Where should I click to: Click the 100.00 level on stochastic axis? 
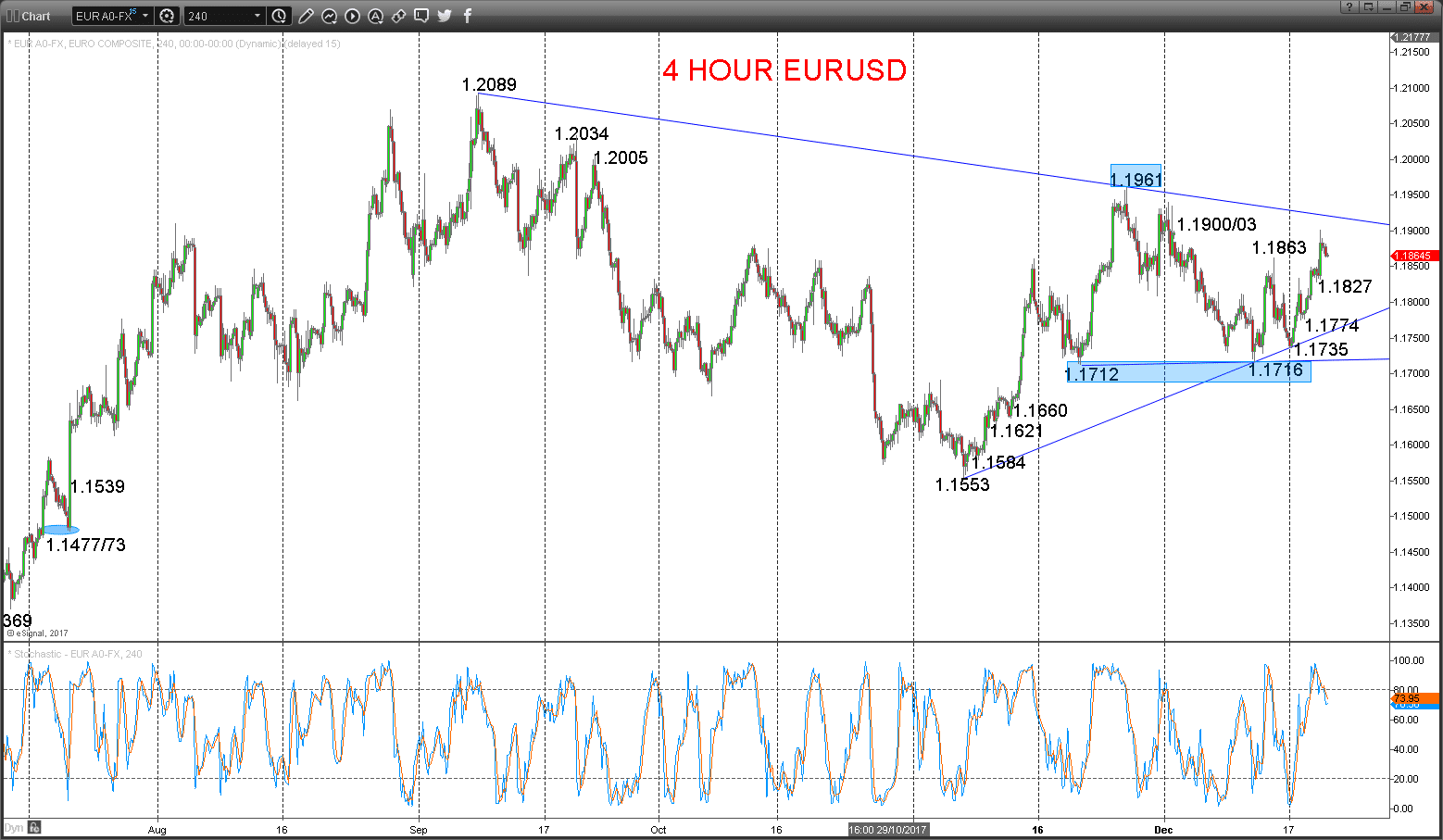click(x=1409, y=660)
